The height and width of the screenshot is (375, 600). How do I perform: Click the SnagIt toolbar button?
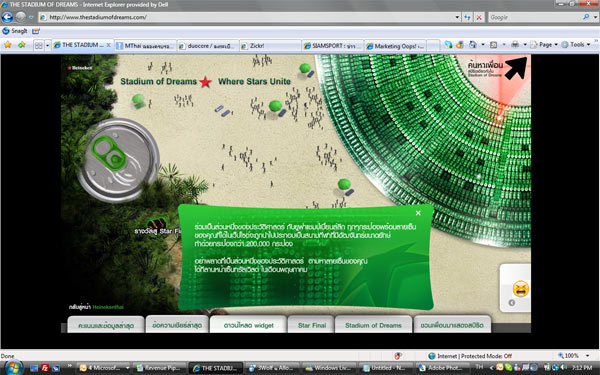(15, 31)
